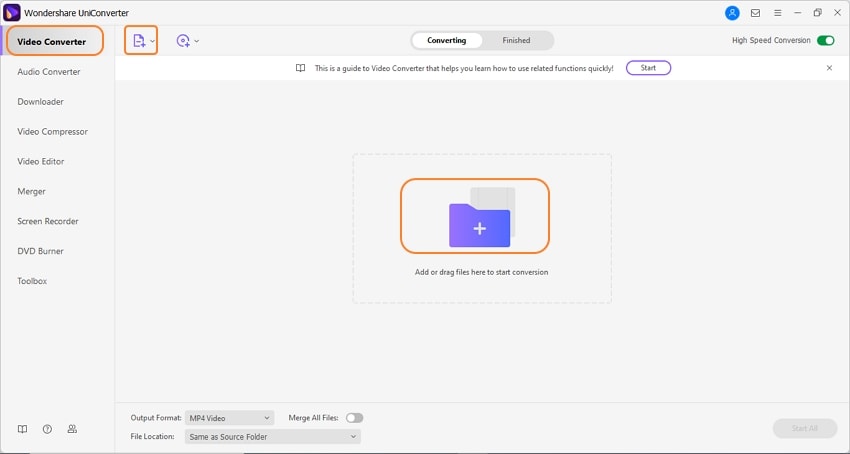Expand the Load DVD dropdown arrow
Image resolution: width=850 pixels, height=454 pixels.
[197, 41]
